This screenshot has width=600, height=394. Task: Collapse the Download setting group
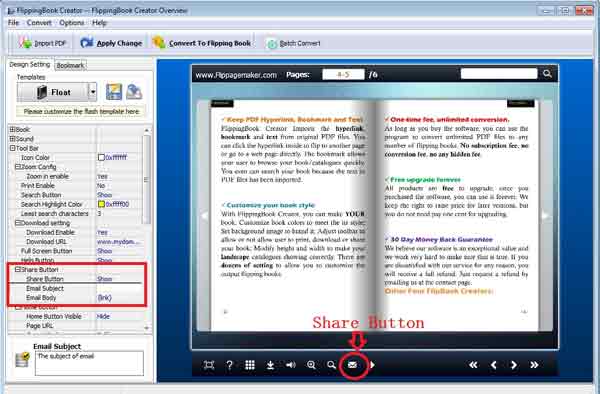pyautogui.click(x=18, y=223)
